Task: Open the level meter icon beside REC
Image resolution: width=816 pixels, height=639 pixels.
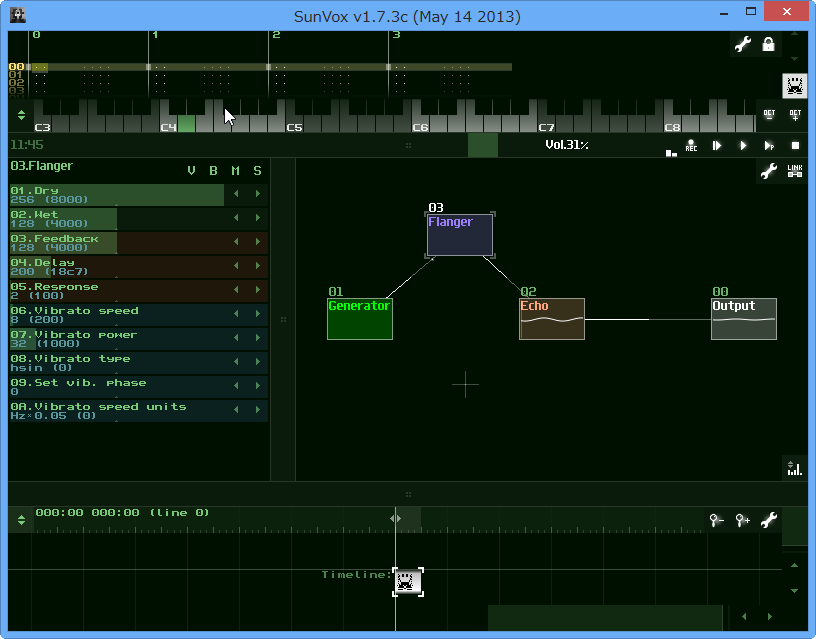Action: [671, 153]
